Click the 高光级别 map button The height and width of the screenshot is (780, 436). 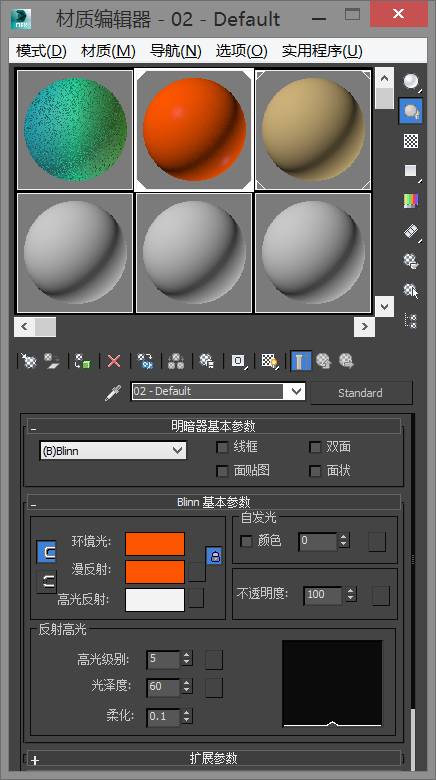pyautogui.click(x=214, y=660)
